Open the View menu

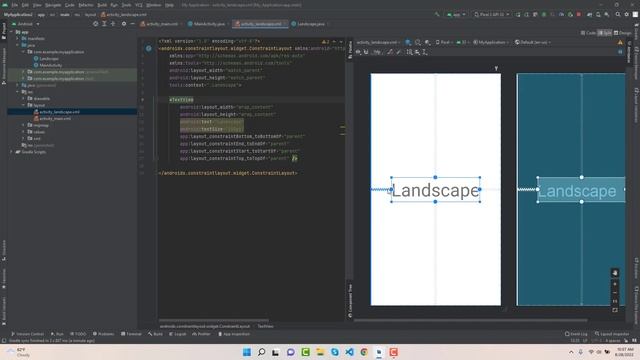tap(37, 5)
